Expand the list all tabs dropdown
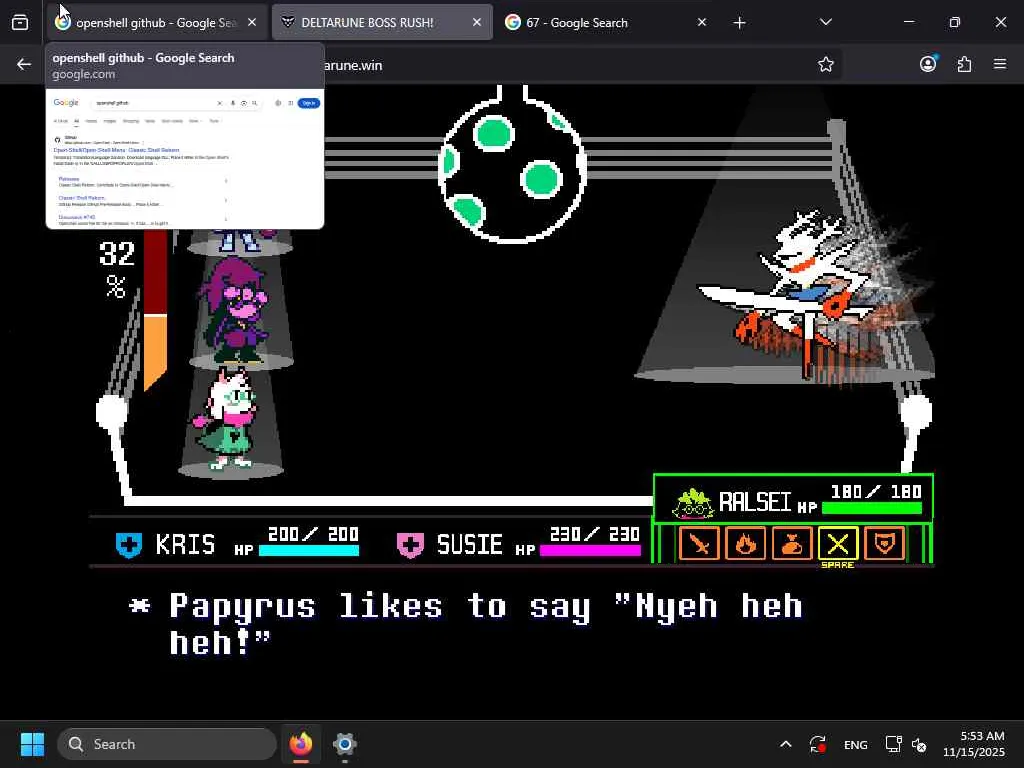Image resolution: width=1024 pixels, height=768 pixels. tap(825, 22)
